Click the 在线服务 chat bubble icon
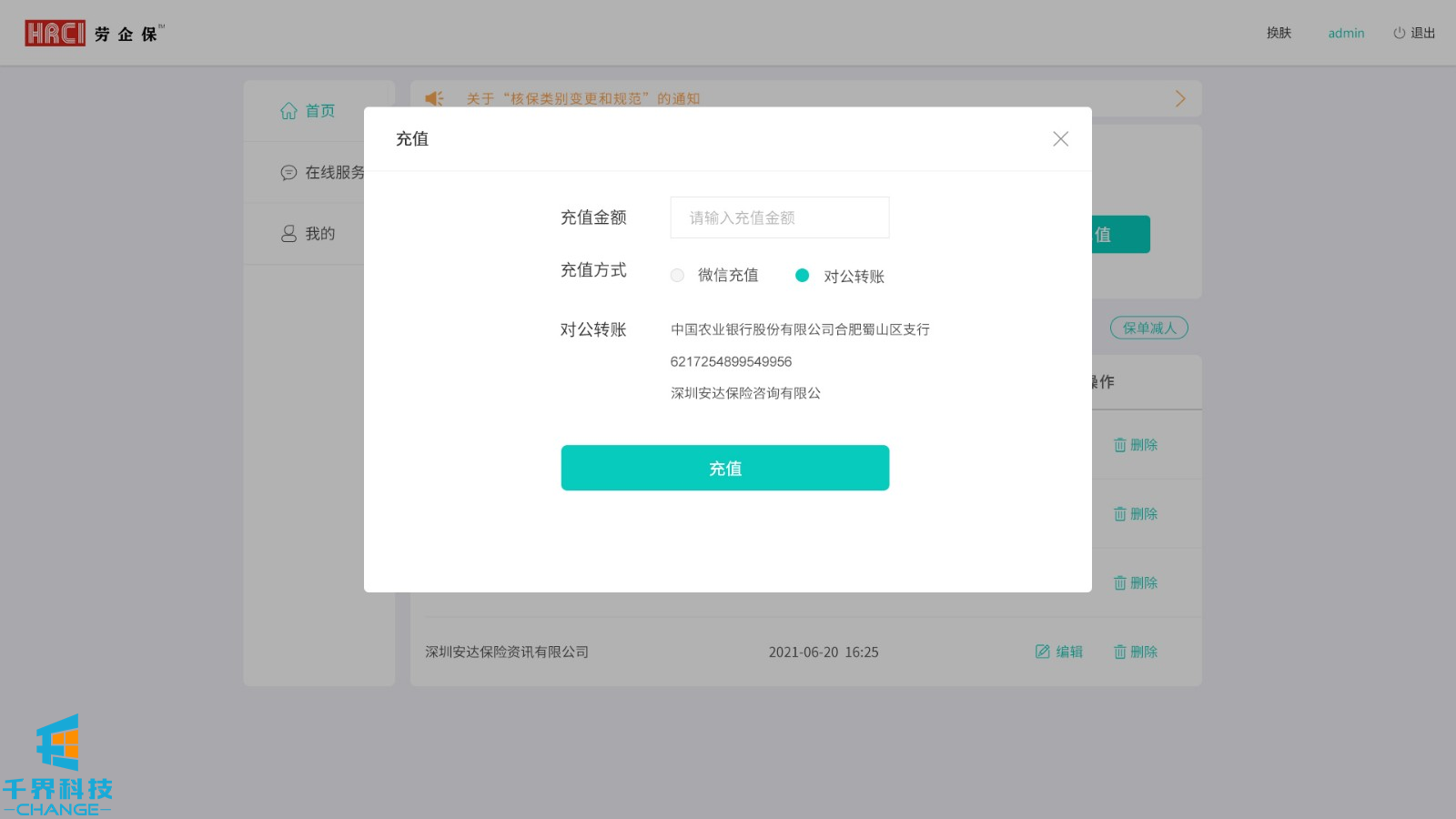This screenshot has width=1456, height=819. pyautogui.click(x=288, y=173)
